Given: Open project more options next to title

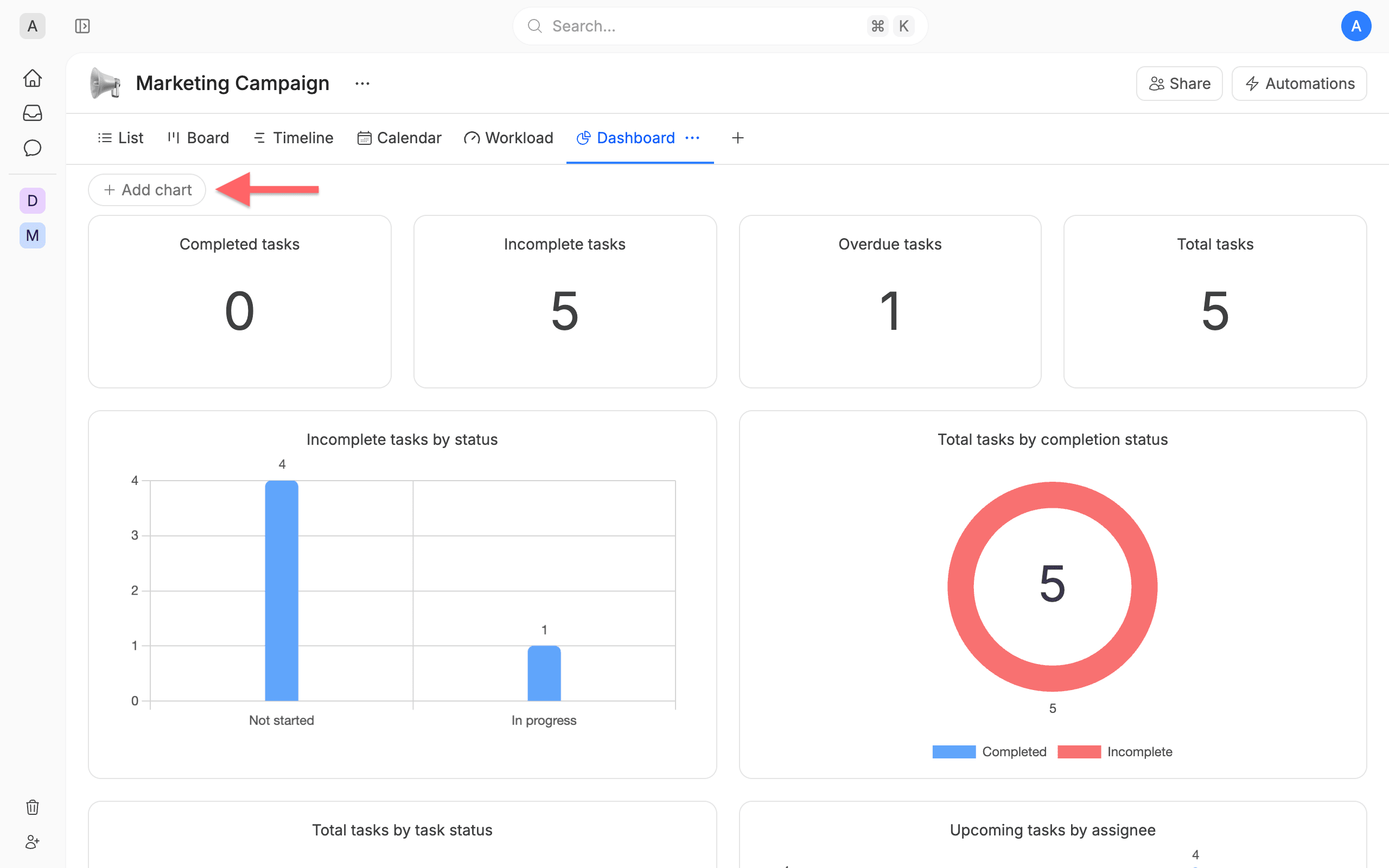Looking at the screenshot, I should click(362, 83).
